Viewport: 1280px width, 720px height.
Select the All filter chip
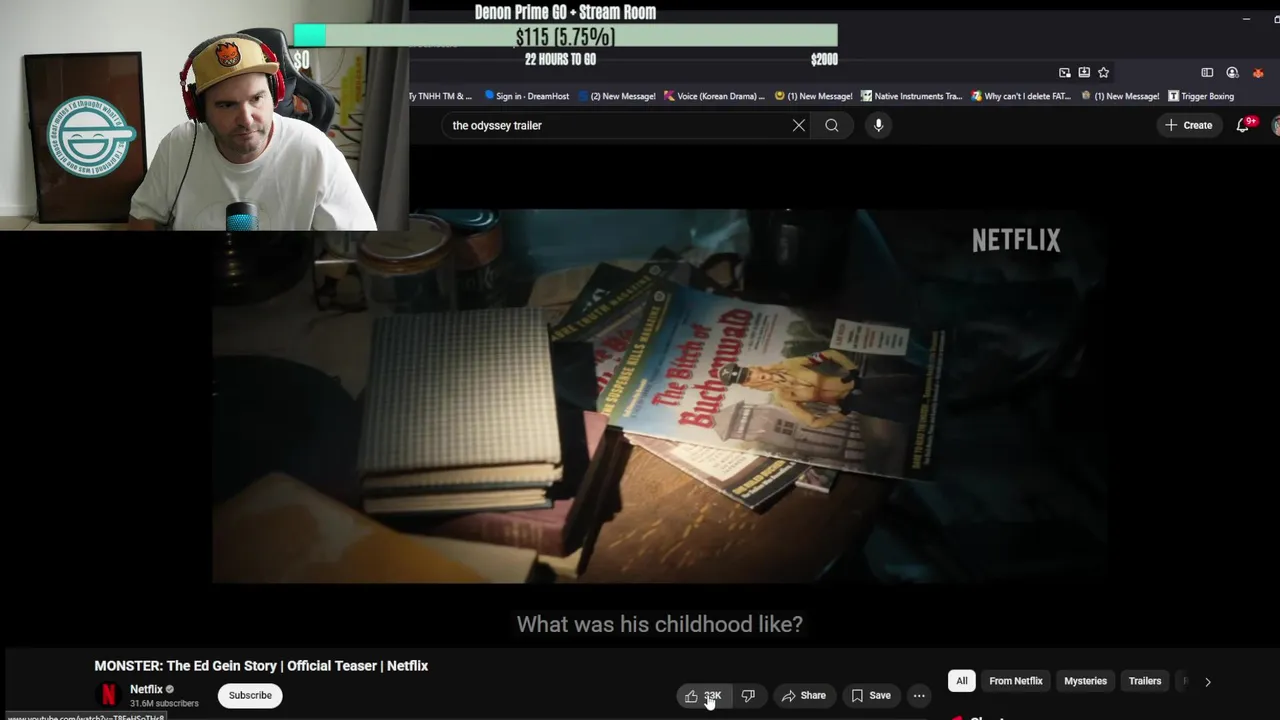pos(962,681)
